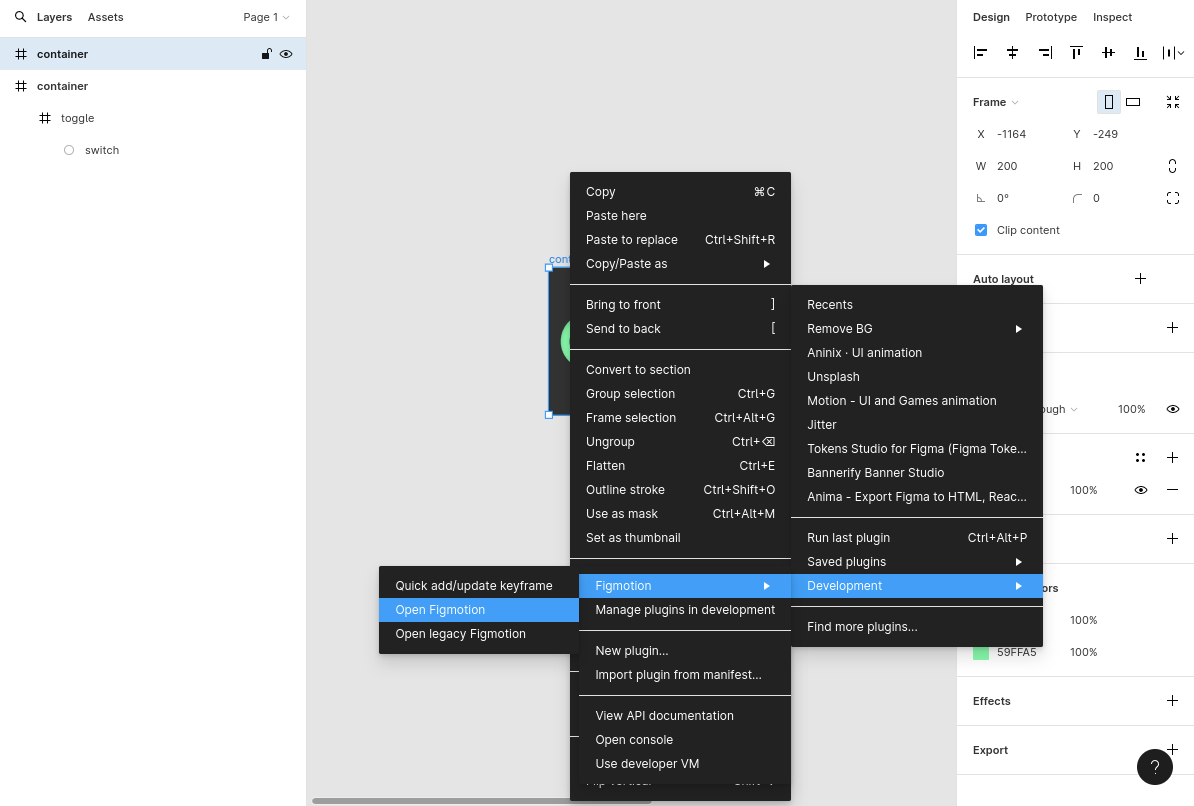Click Open Figmotion
This screenshot has width=1194, height=806.
pyautogui.click(x=479, y=609)
